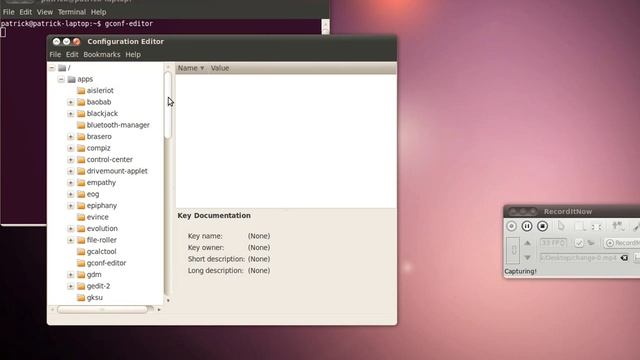Select the gcalctool tree entry
Image resolution: width=640 pixels, height=360 pixels.
pyautogui.click(x=101, y=251)
